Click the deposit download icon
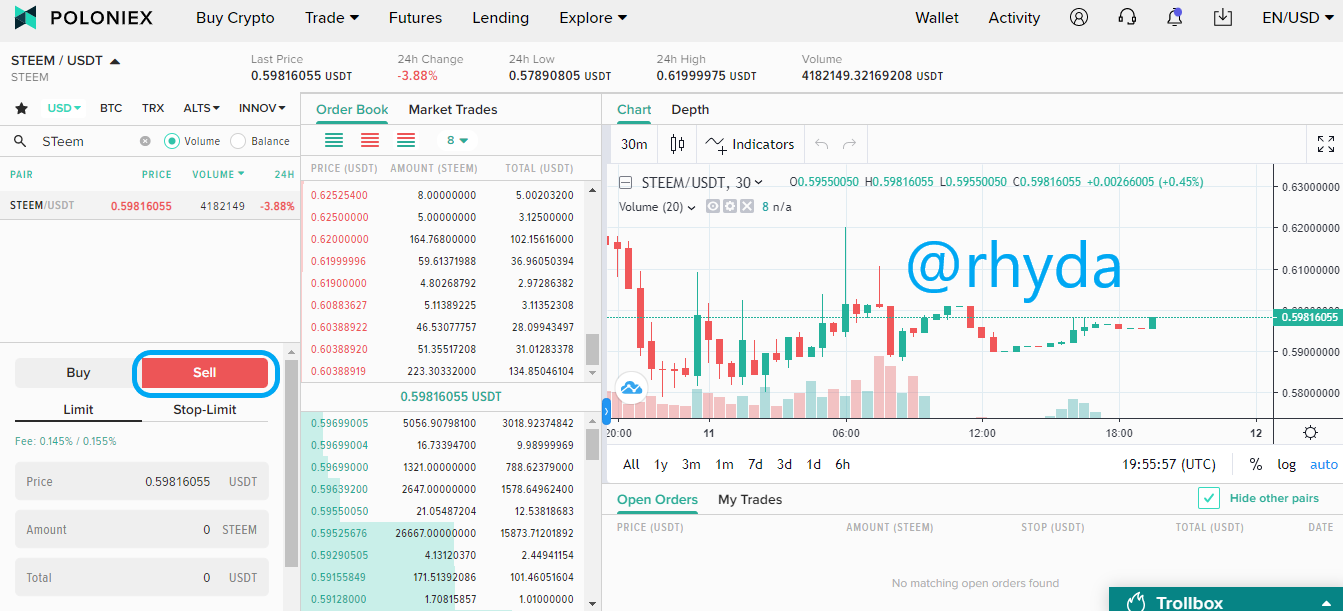This screenshot has height=611, width=1343. (x=1222, y=17)
